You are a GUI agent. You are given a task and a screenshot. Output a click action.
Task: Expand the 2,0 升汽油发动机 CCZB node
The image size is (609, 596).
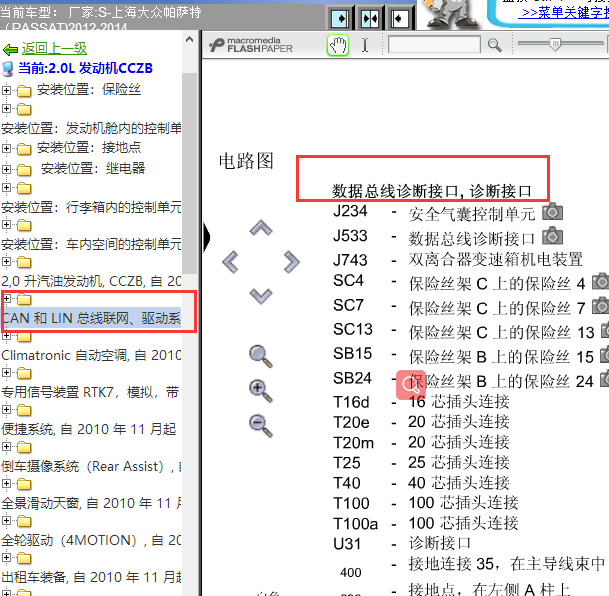coord(6,261)
